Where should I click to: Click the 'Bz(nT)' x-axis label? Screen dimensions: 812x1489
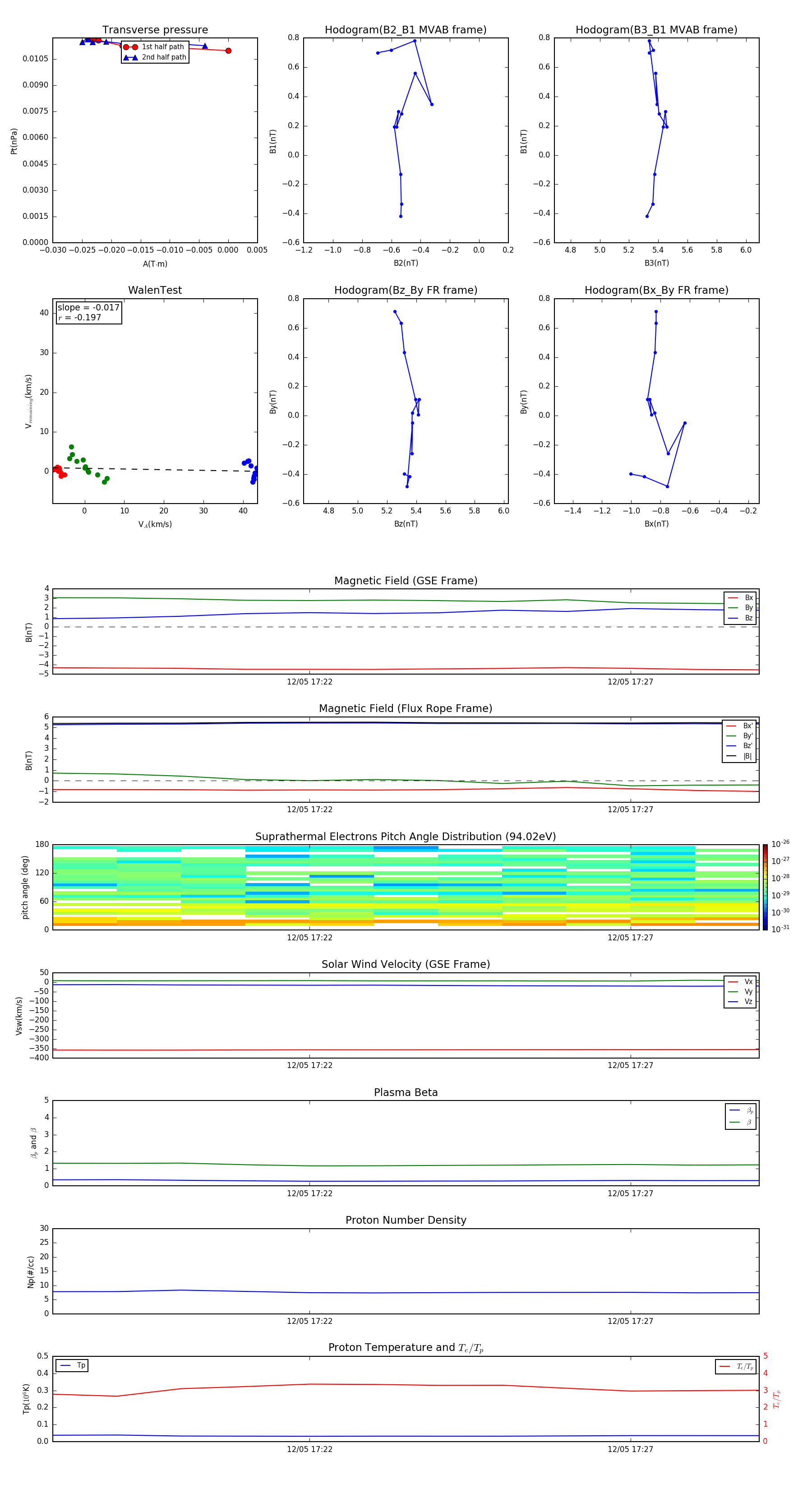[x=406, y=524]
